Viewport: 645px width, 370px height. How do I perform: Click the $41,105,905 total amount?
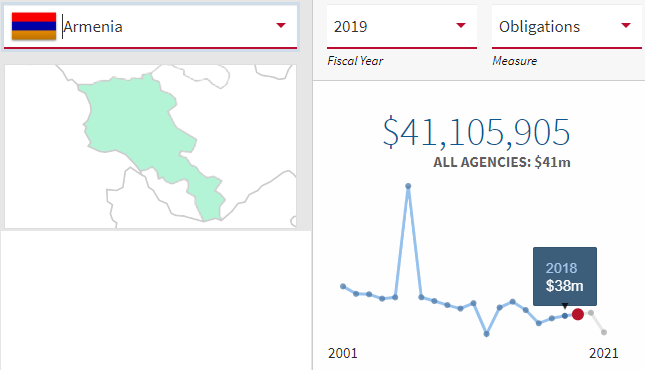point(476,133)
